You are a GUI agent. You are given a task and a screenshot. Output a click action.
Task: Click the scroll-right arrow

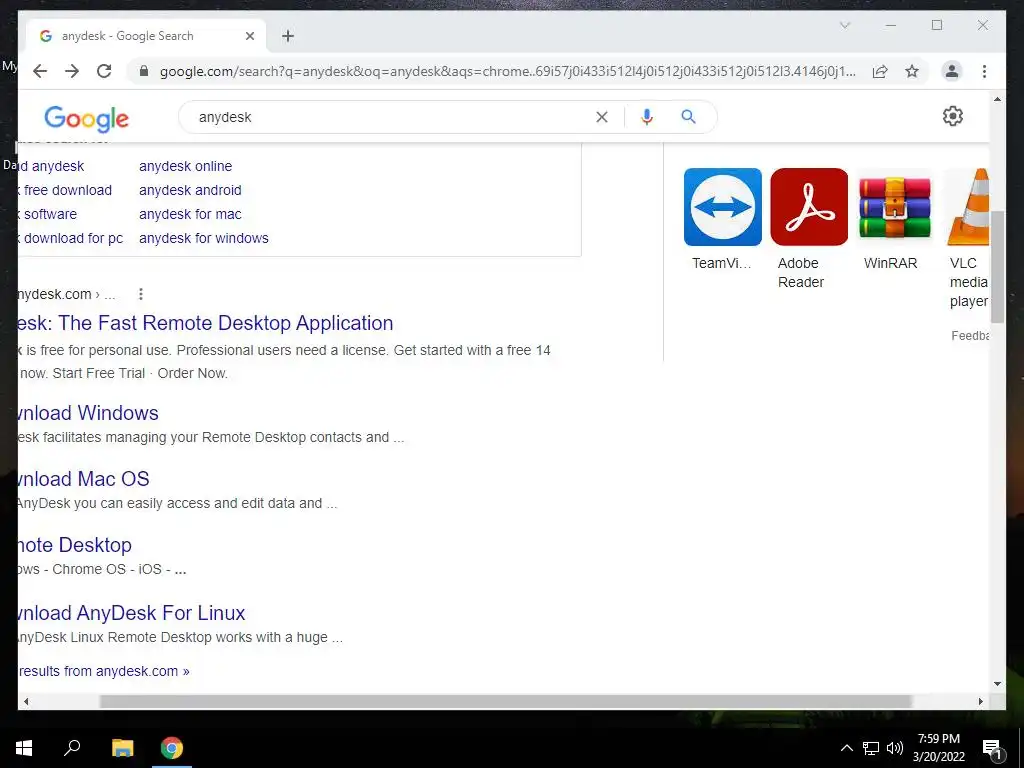pyautogui.click(x=981, y=701)
